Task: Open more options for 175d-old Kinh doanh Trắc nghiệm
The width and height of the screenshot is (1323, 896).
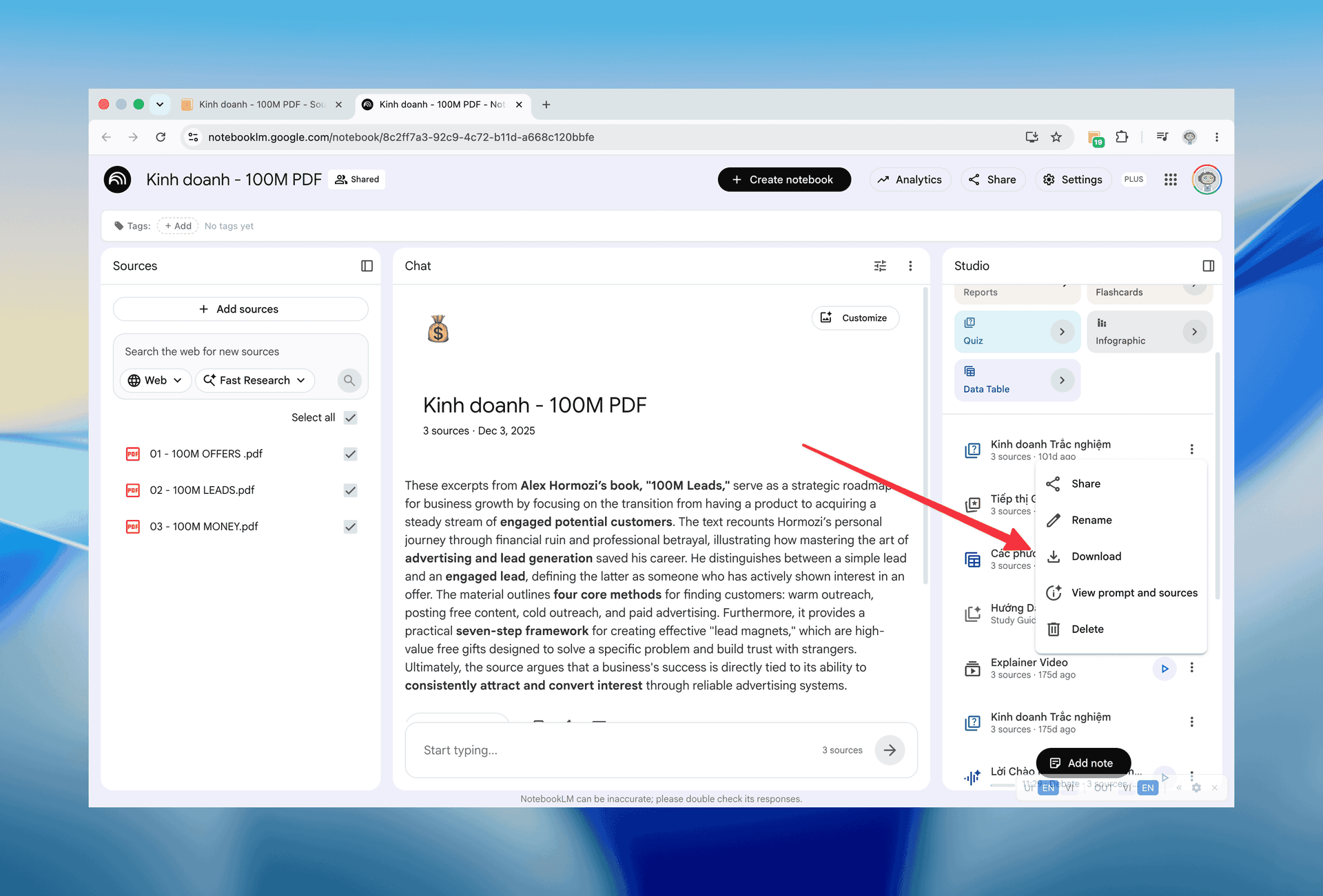Action: pos(1191,722)
